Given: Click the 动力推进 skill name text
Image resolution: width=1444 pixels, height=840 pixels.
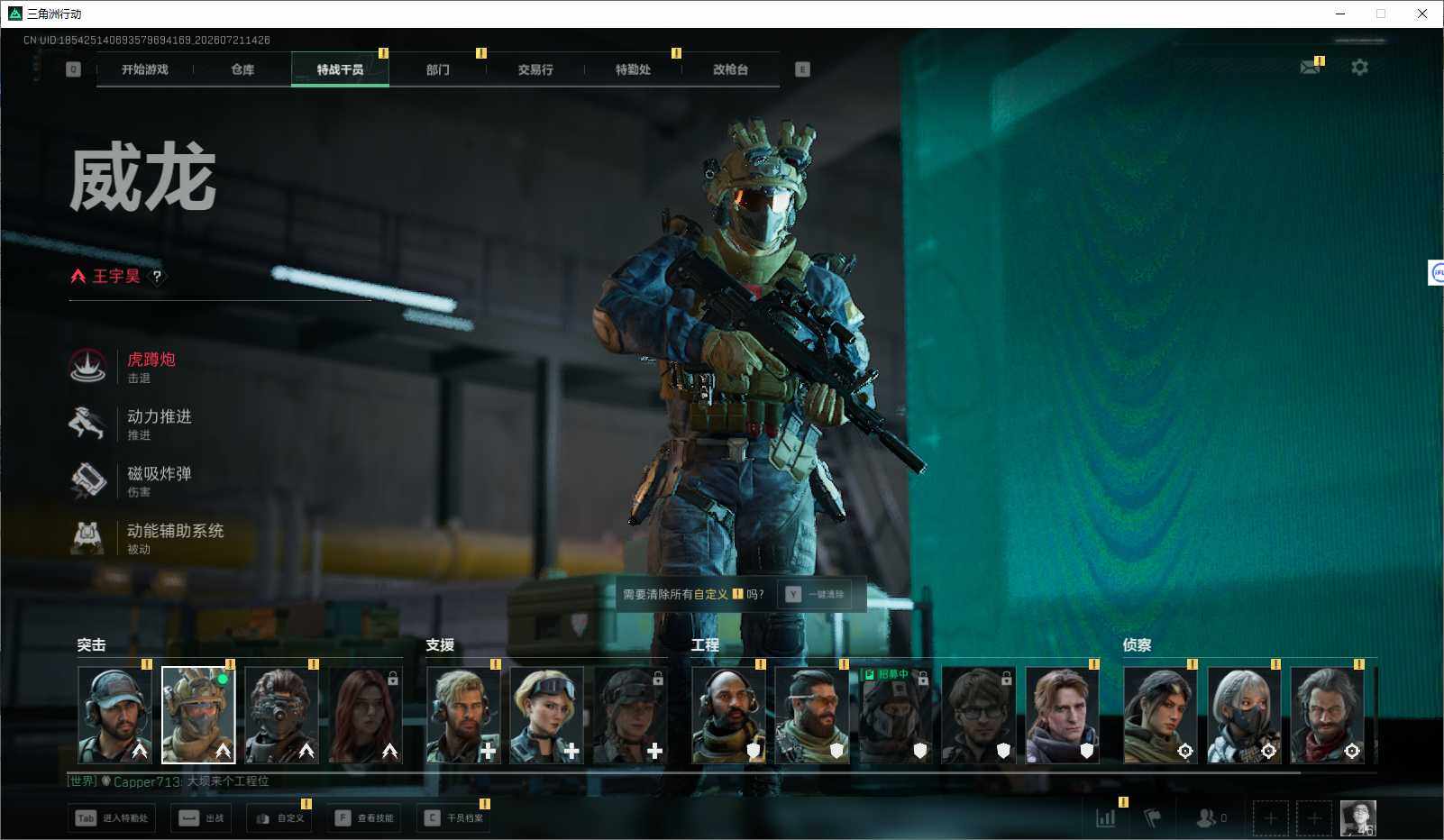Looking at the screenshot, I should tap(160, 416).
